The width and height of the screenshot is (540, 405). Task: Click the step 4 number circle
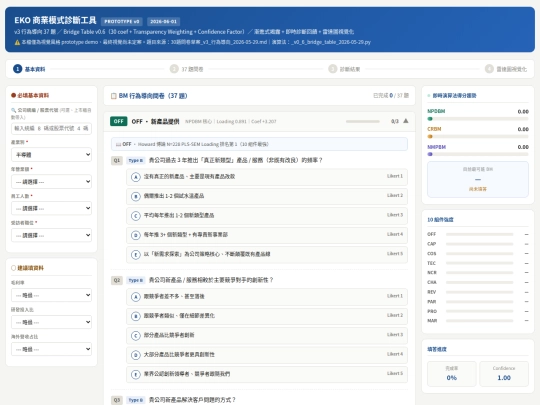[489, 69]
